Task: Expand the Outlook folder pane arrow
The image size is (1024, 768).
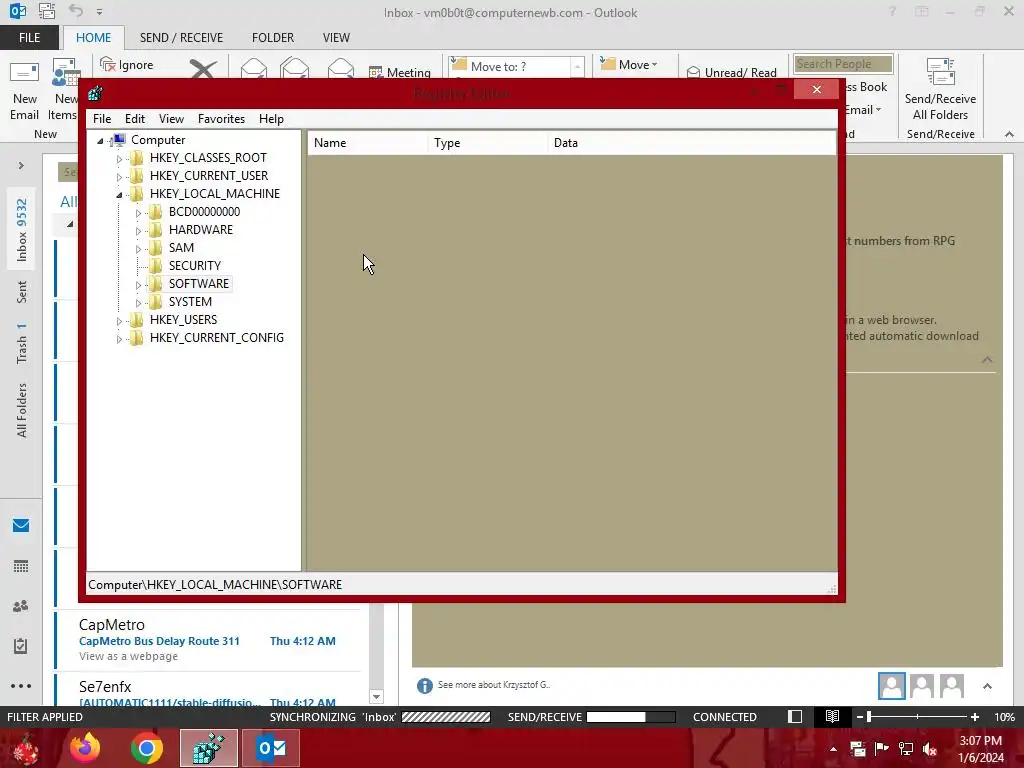Action: click(21, 166)
